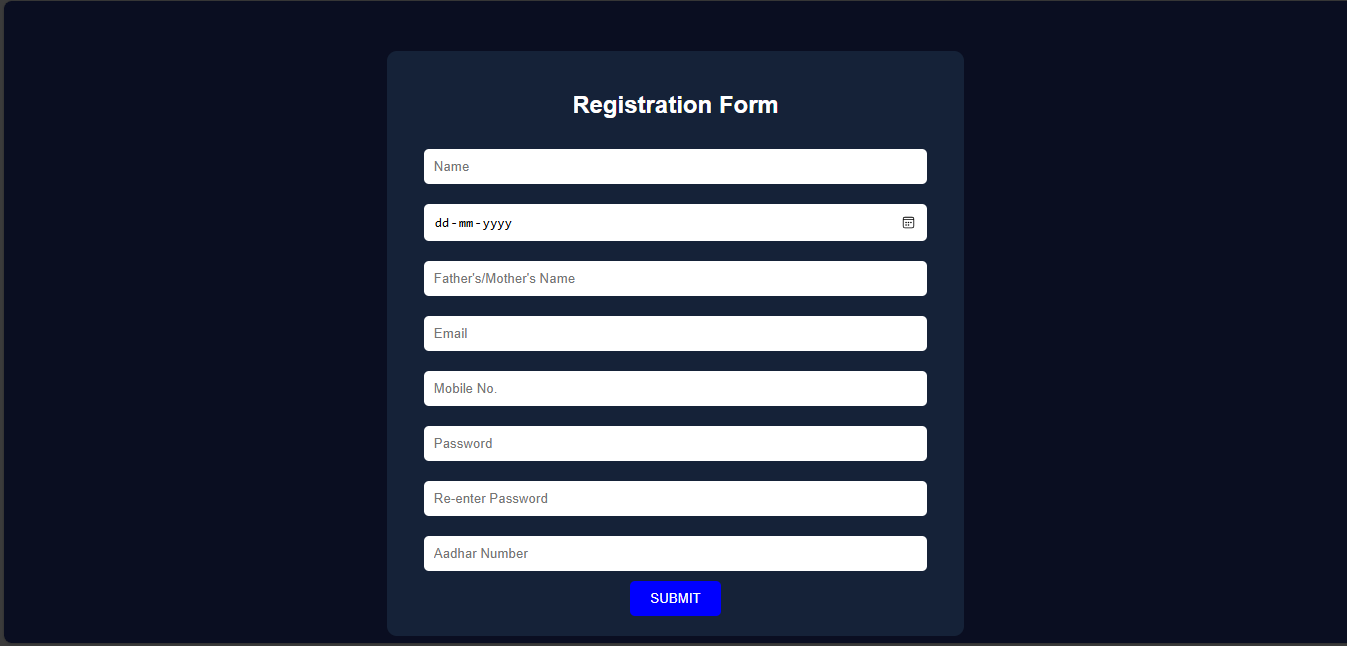The width and height of the screenshot is (1347, 646).
Task: Click the Mobile No. input field
Action: (675, 388)
